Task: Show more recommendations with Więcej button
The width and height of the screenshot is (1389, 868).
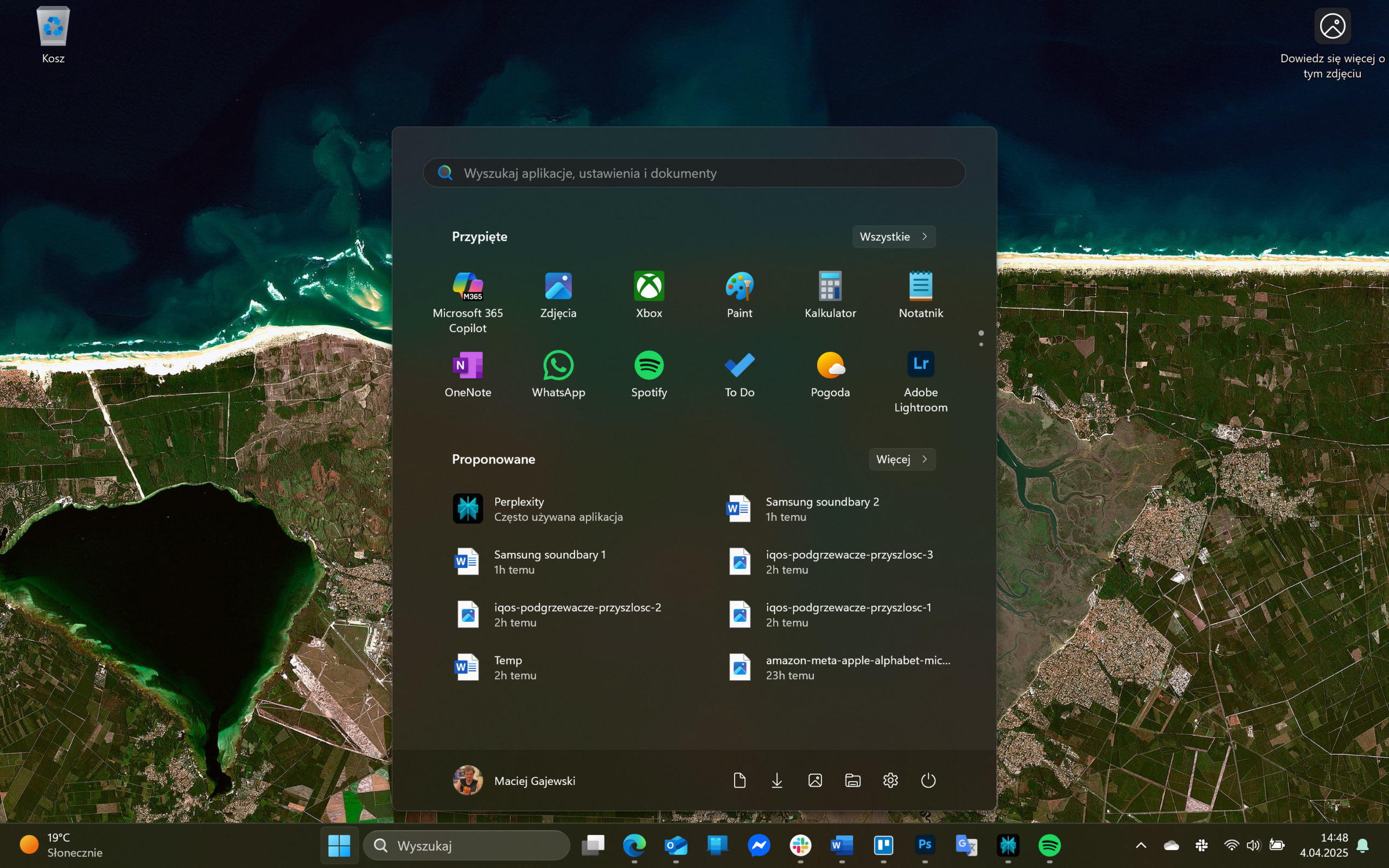Action: 902,459
